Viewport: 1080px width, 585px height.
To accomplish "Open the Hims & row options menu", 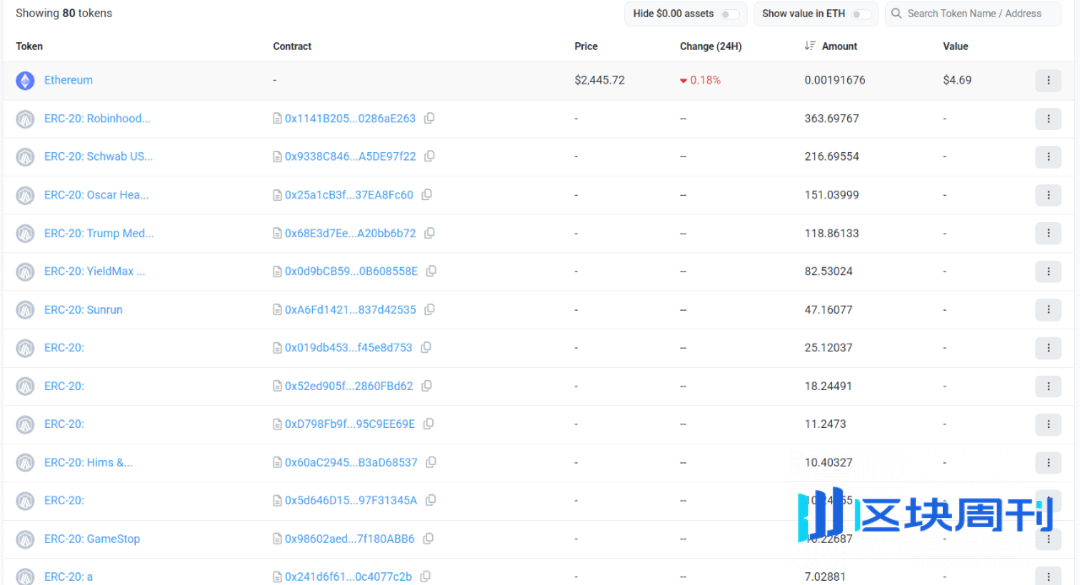I will click(x=1048, y=462).
